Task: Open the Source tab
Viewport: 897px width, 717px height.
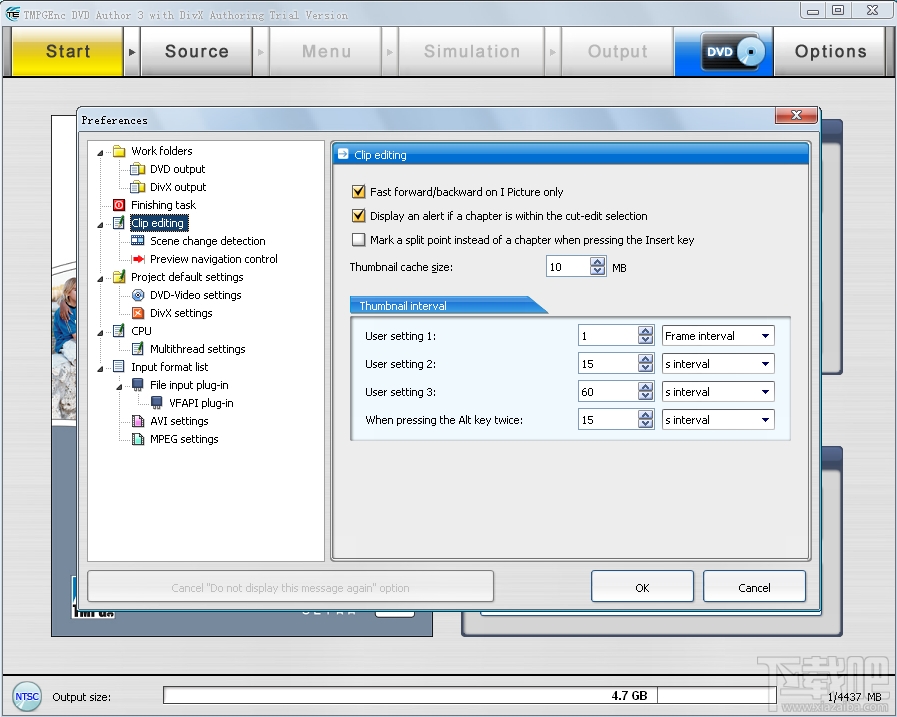Action: click(x=196, y=51)
